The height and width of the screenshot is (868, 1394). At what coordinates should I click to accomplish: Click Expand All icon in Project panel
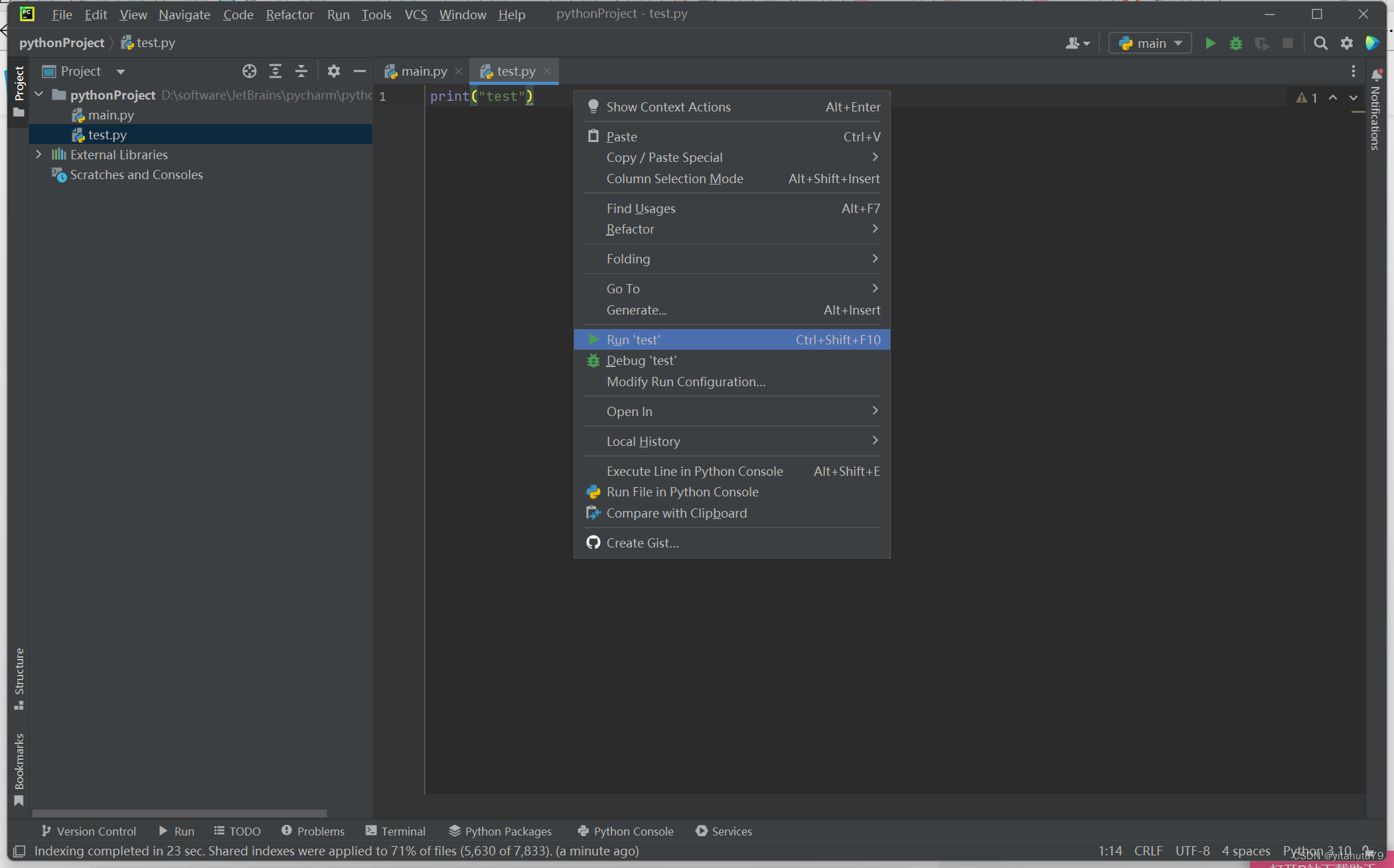tap(275, 71)
